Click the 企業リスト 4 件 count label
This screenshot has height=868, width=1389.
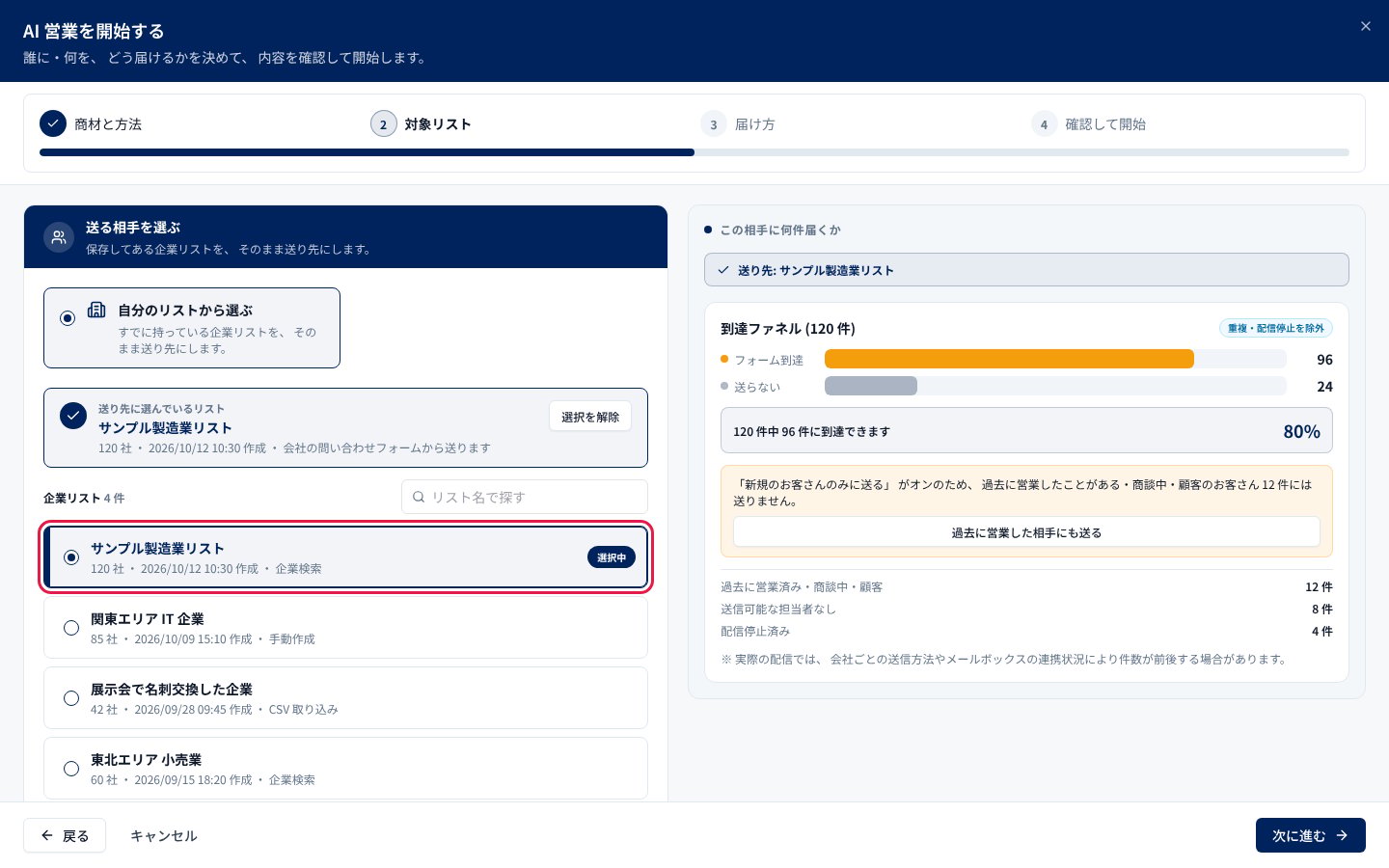(x=84, y=498)
